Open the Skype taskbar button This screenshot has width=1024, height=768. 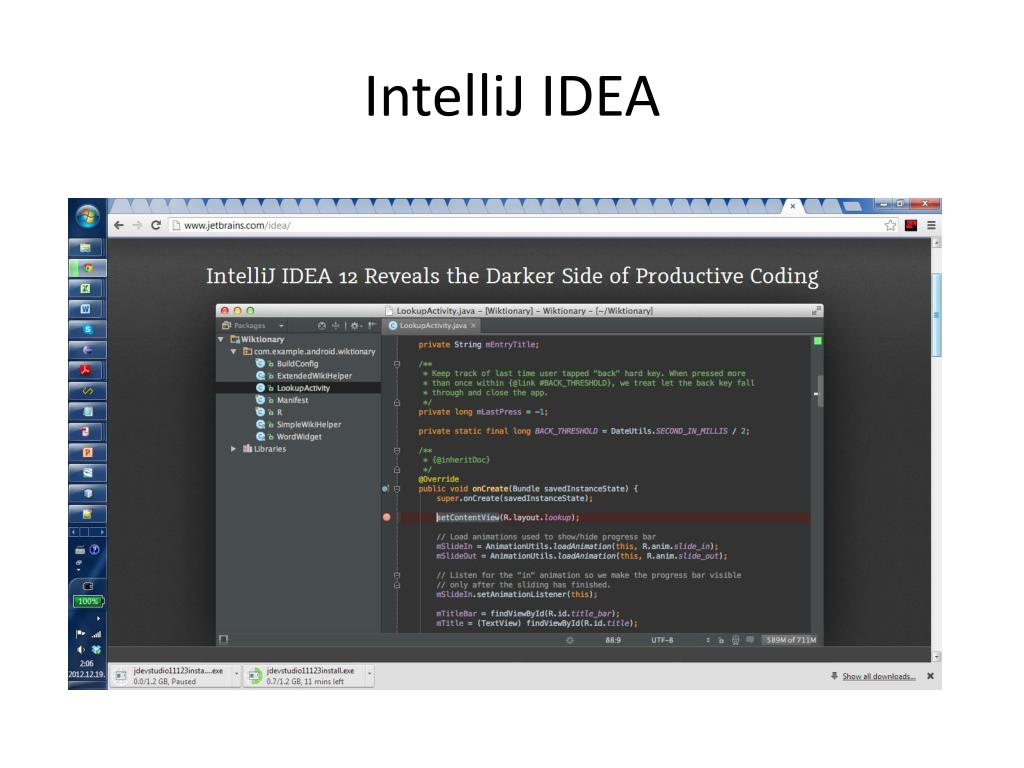coord(87,330)
